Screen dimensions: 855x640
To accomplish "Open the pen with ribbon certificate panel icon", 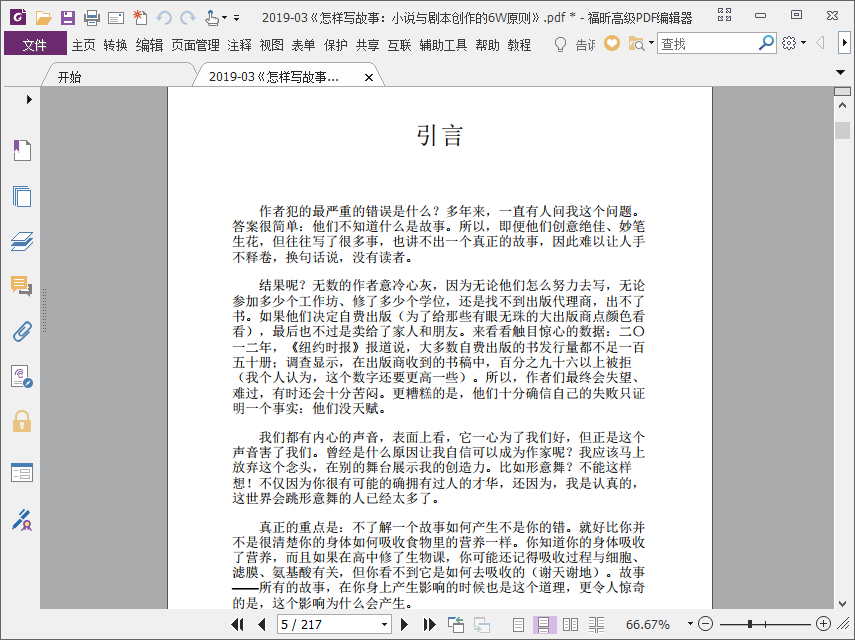I will tap(22, 520).
